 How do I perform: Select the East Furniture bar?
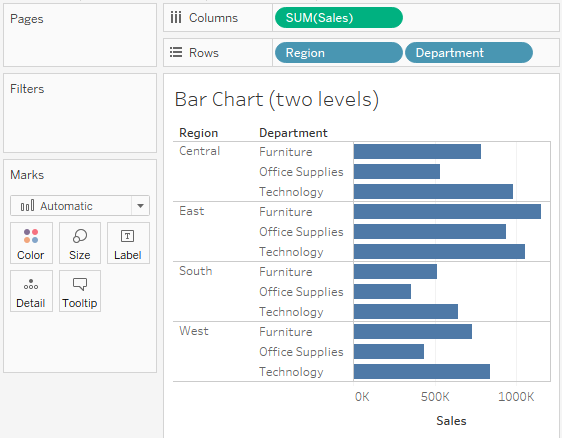[x=447, y=211]
